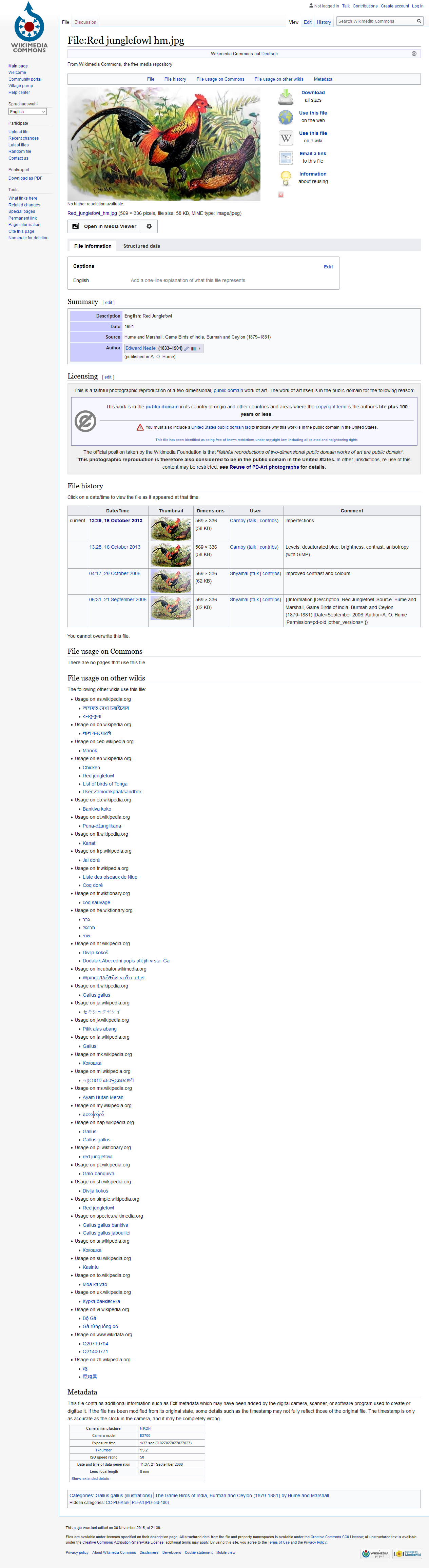
Task: Expand the Edward Neale creator box arrow
Action: [199, 349]
